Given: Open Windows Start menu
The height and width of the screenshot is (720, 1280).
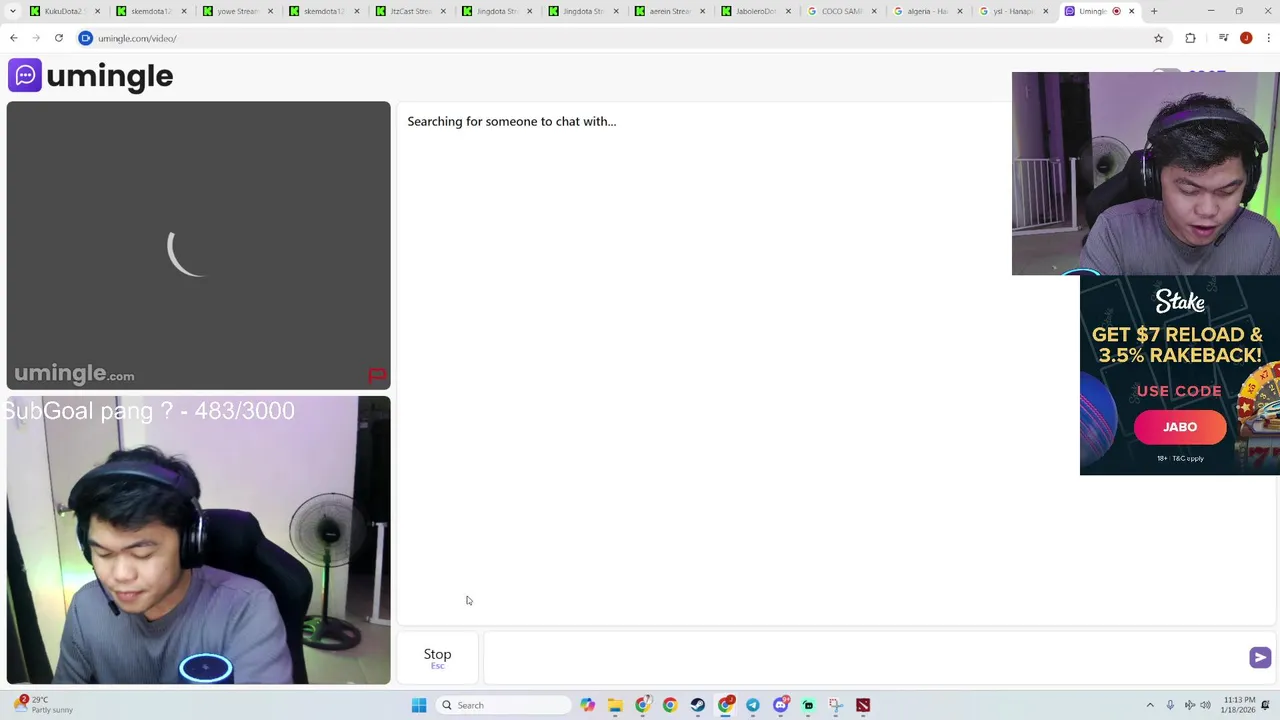Looking at the screenshot, I should coord(419,705).
